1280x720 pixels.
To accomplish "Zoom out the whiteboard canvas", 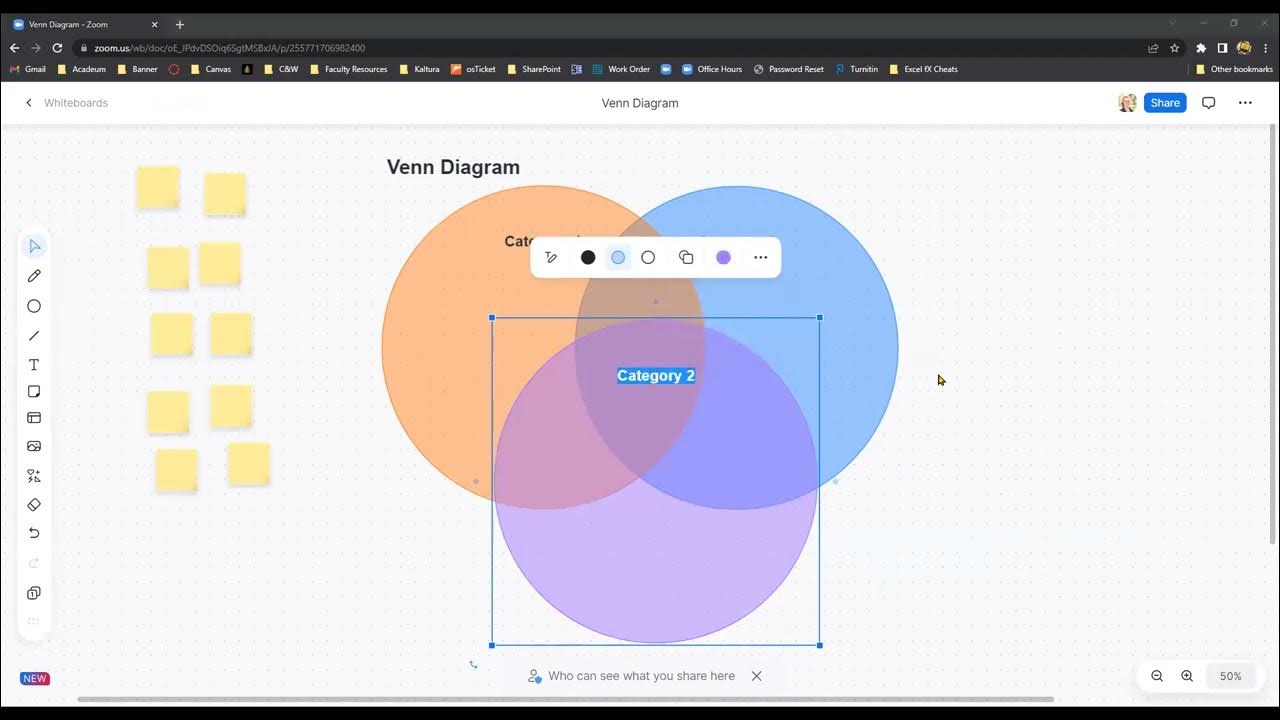I will point(1157,676).
